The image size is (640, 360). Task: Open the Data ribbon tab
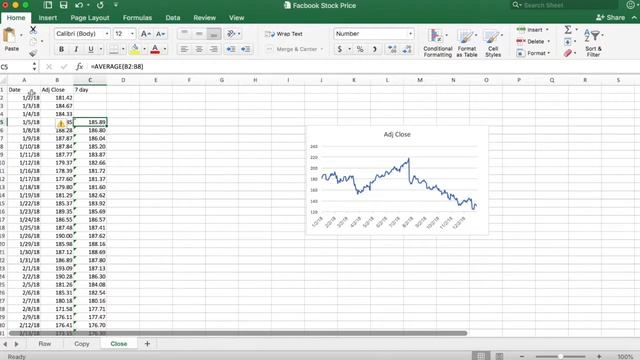click(173, 18)
